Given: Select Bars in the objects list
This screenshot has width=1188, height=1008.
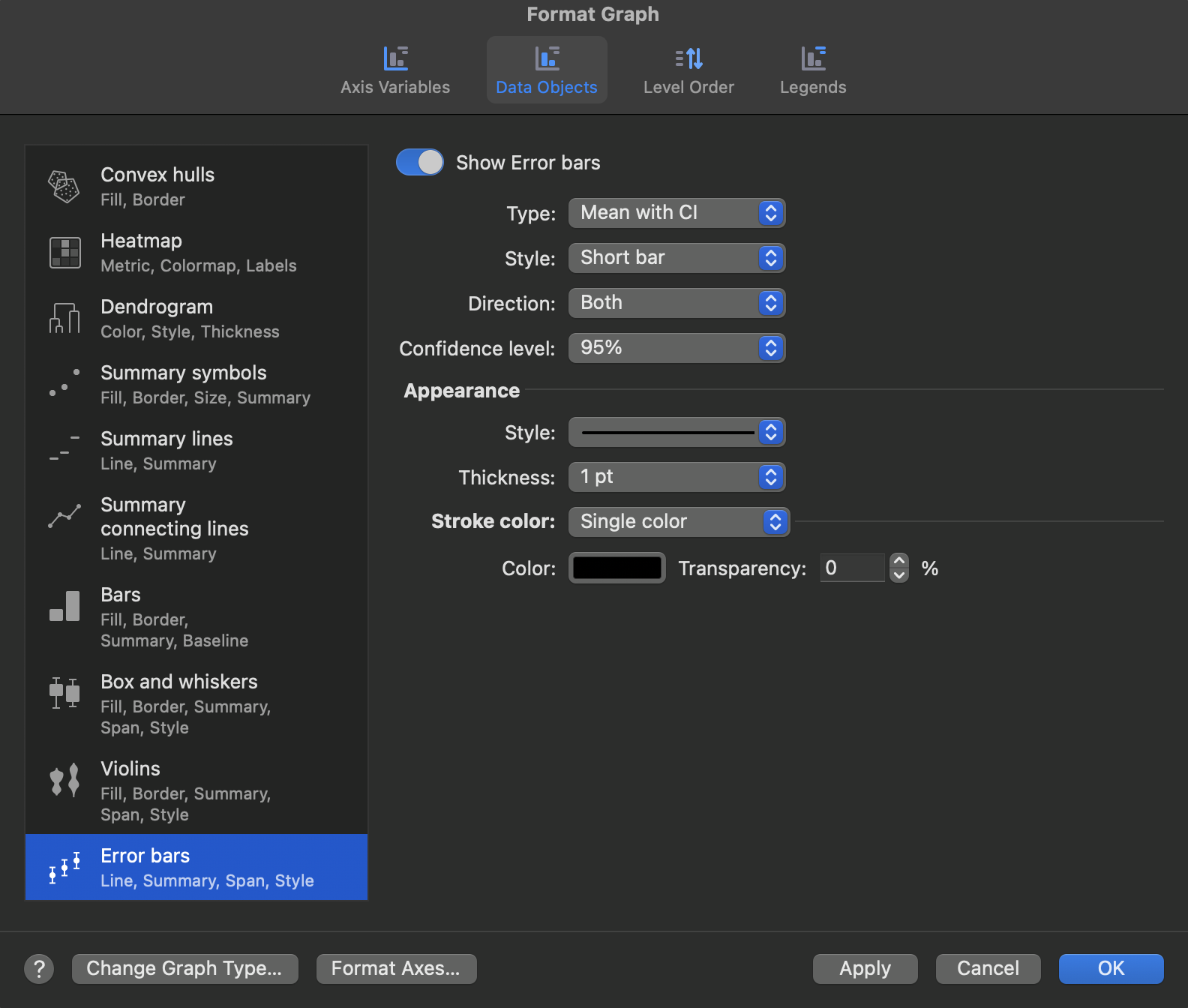Looking at the screenshot, I should [196, 617].
